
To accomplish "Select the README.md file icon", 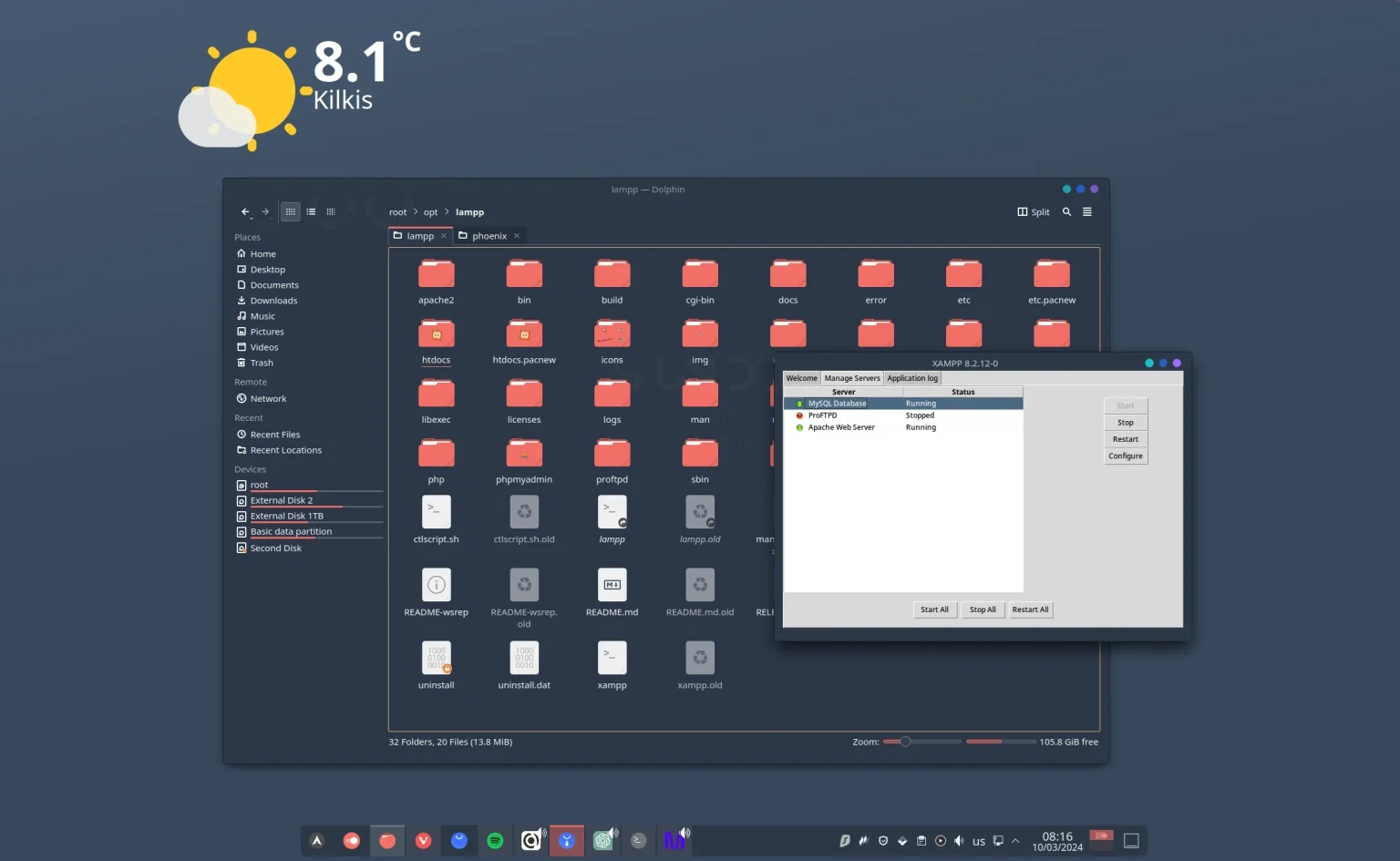I will pyautogui.click(x=612, y=585).
